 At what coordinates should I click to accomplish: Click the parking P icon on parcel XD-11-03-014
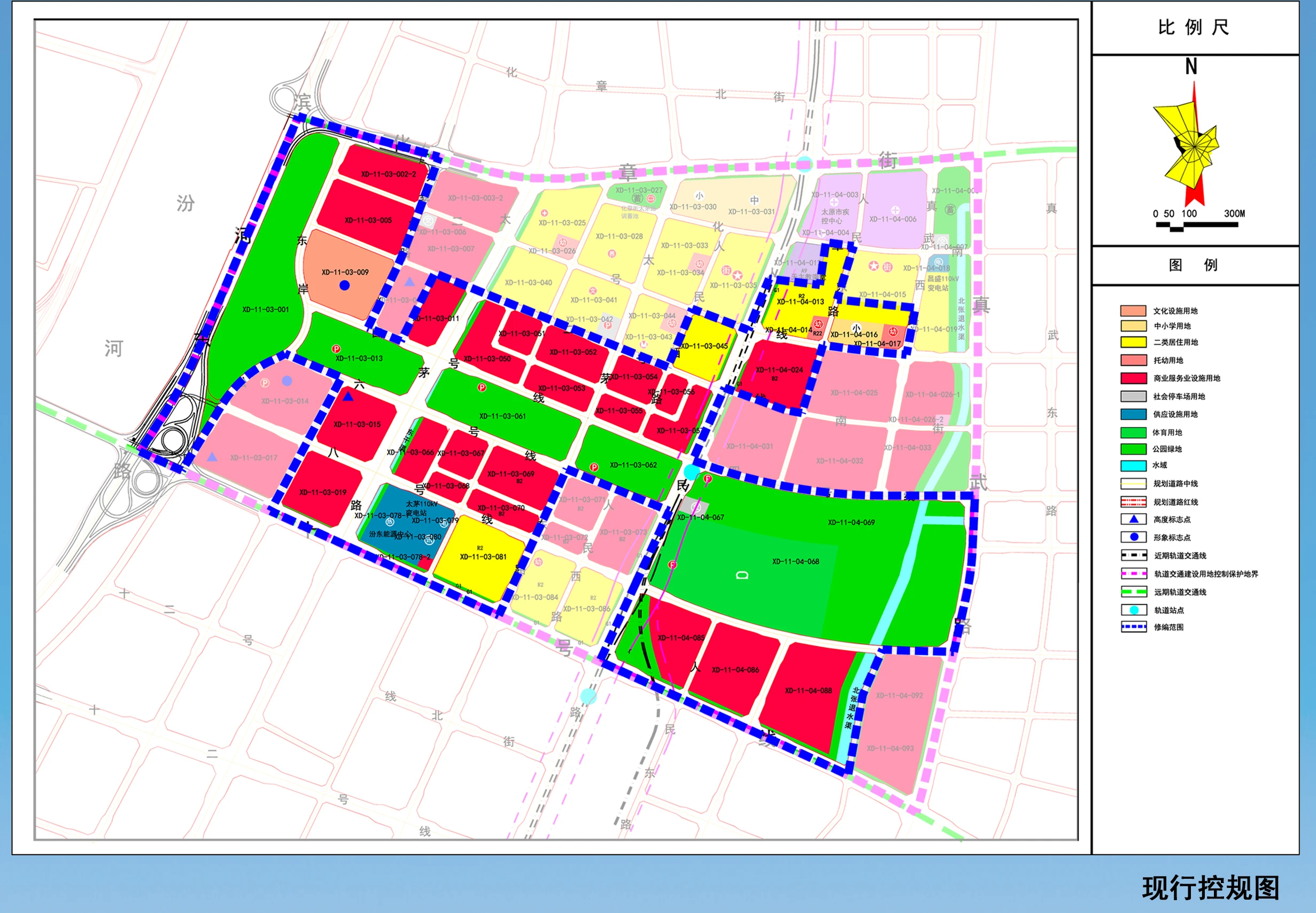[x=265, y=383]
